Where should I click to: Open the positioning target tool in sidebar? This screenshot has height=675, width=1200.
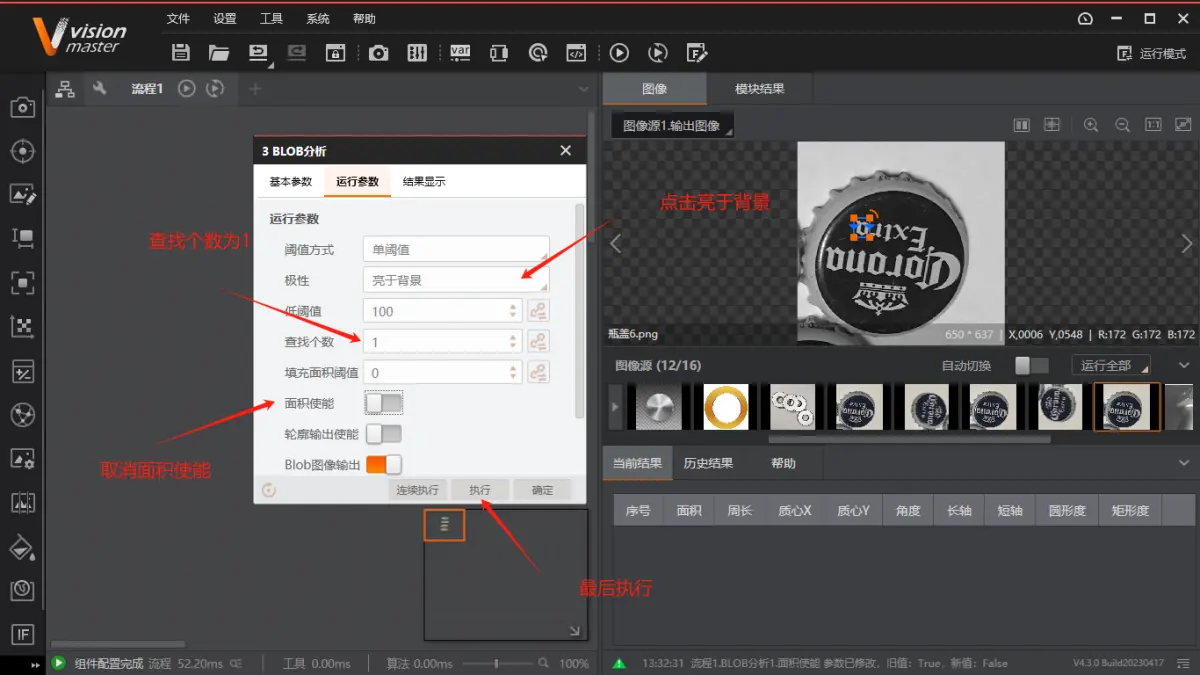(x=22, y=151)
